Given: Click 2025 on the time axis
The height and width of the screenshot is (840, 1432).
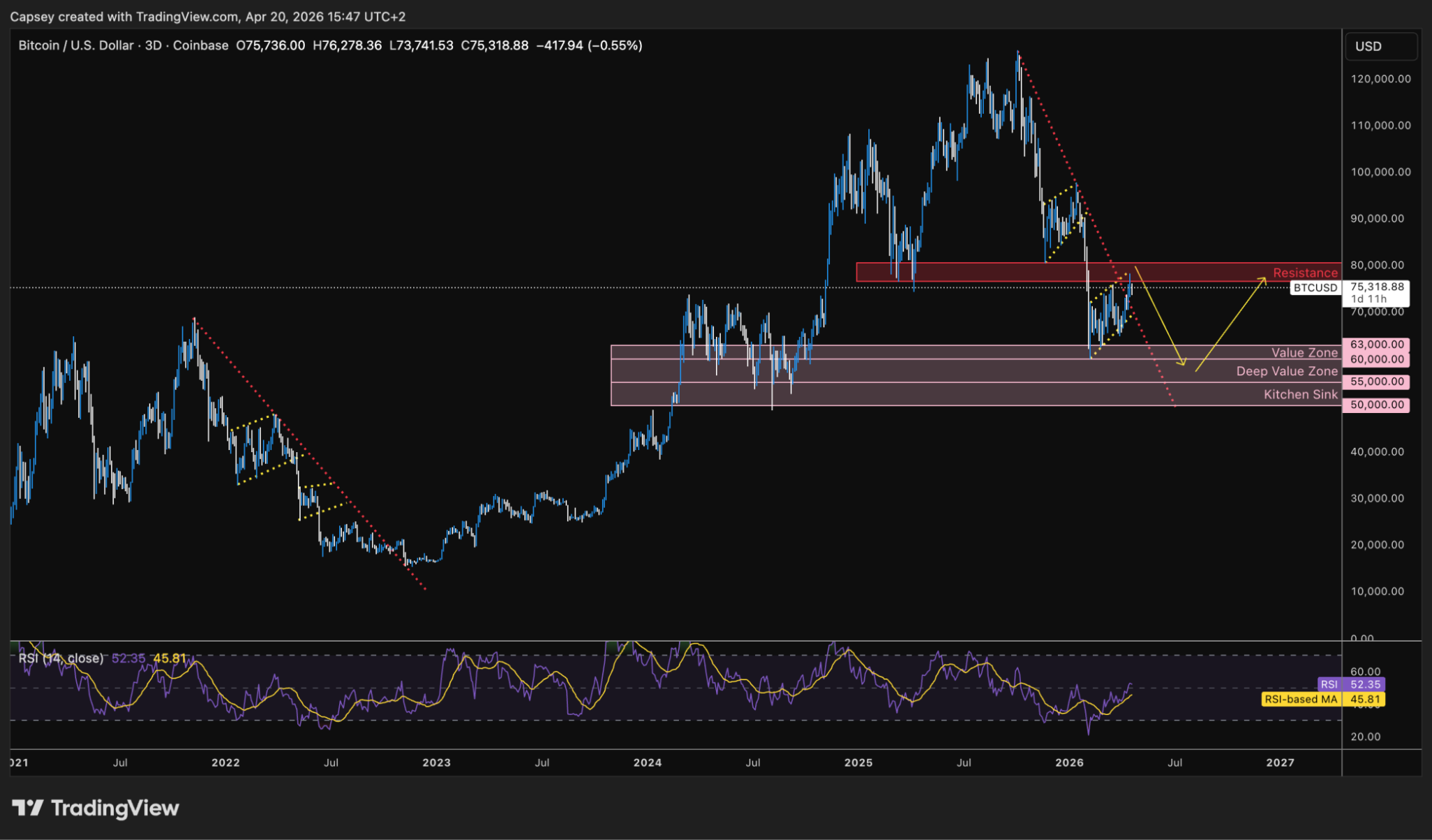Looking at the screenshot, I should (x=859, y=762).
